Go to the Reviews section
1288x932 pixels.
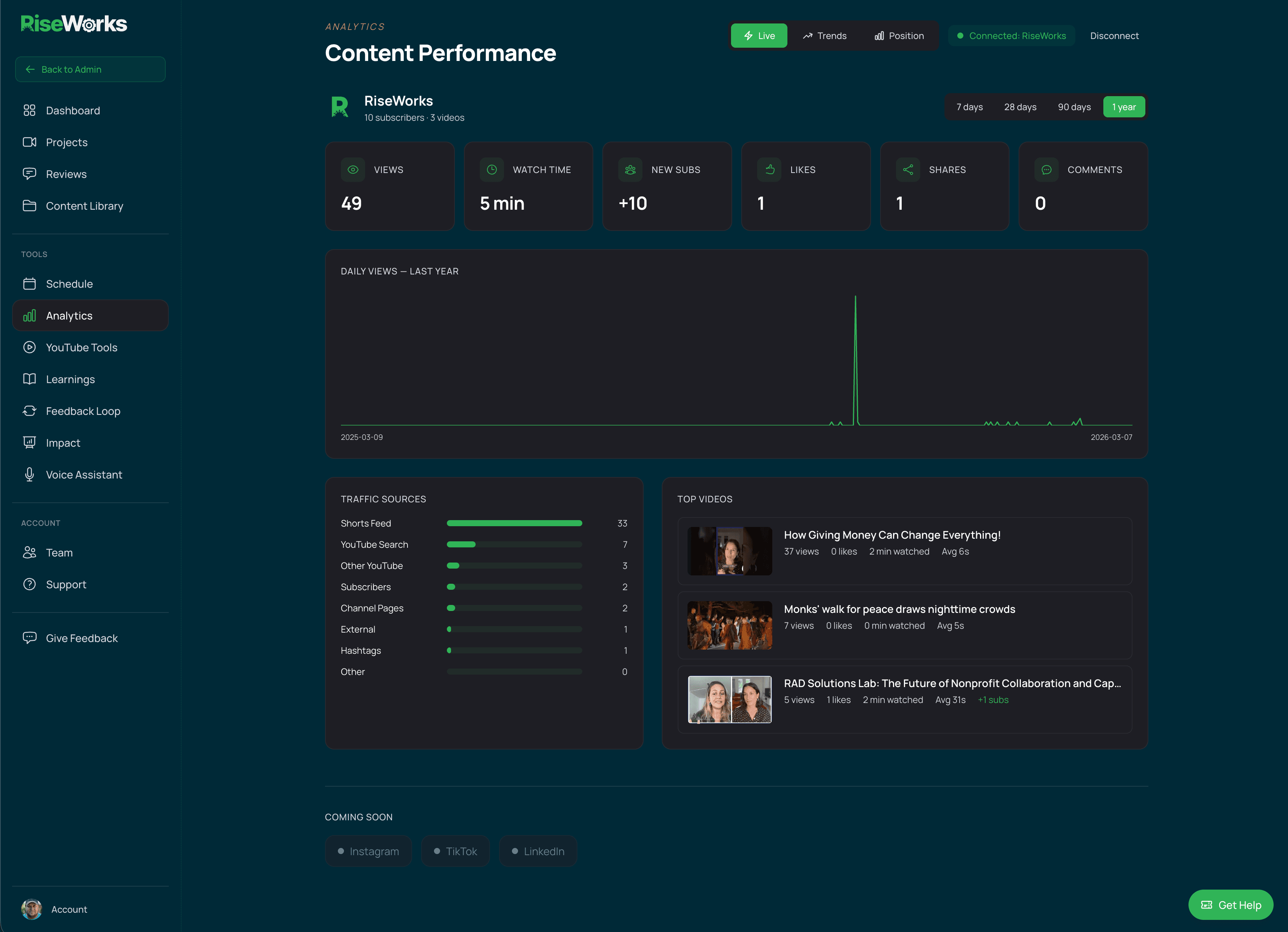pyautogui.click(x=66, y=174)
